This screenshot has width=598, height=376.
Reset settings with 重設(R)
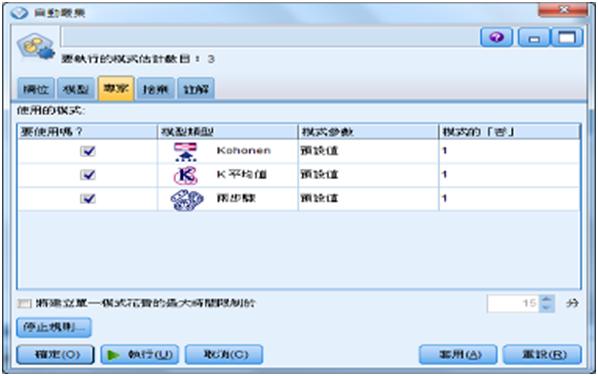click(x=542, y=355)
